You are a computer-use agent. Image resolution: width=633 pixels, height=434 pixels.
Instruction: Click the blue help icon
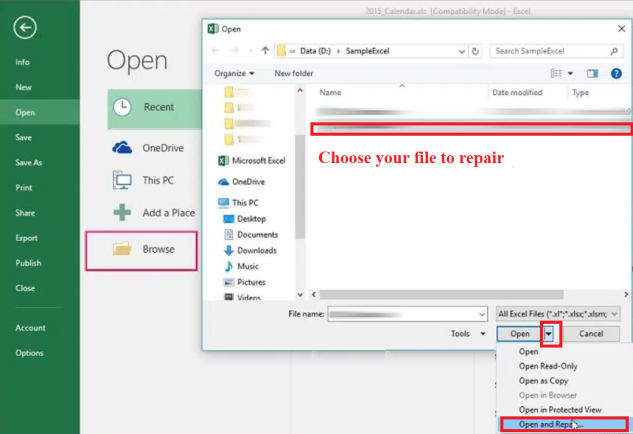tap(616, 73)
